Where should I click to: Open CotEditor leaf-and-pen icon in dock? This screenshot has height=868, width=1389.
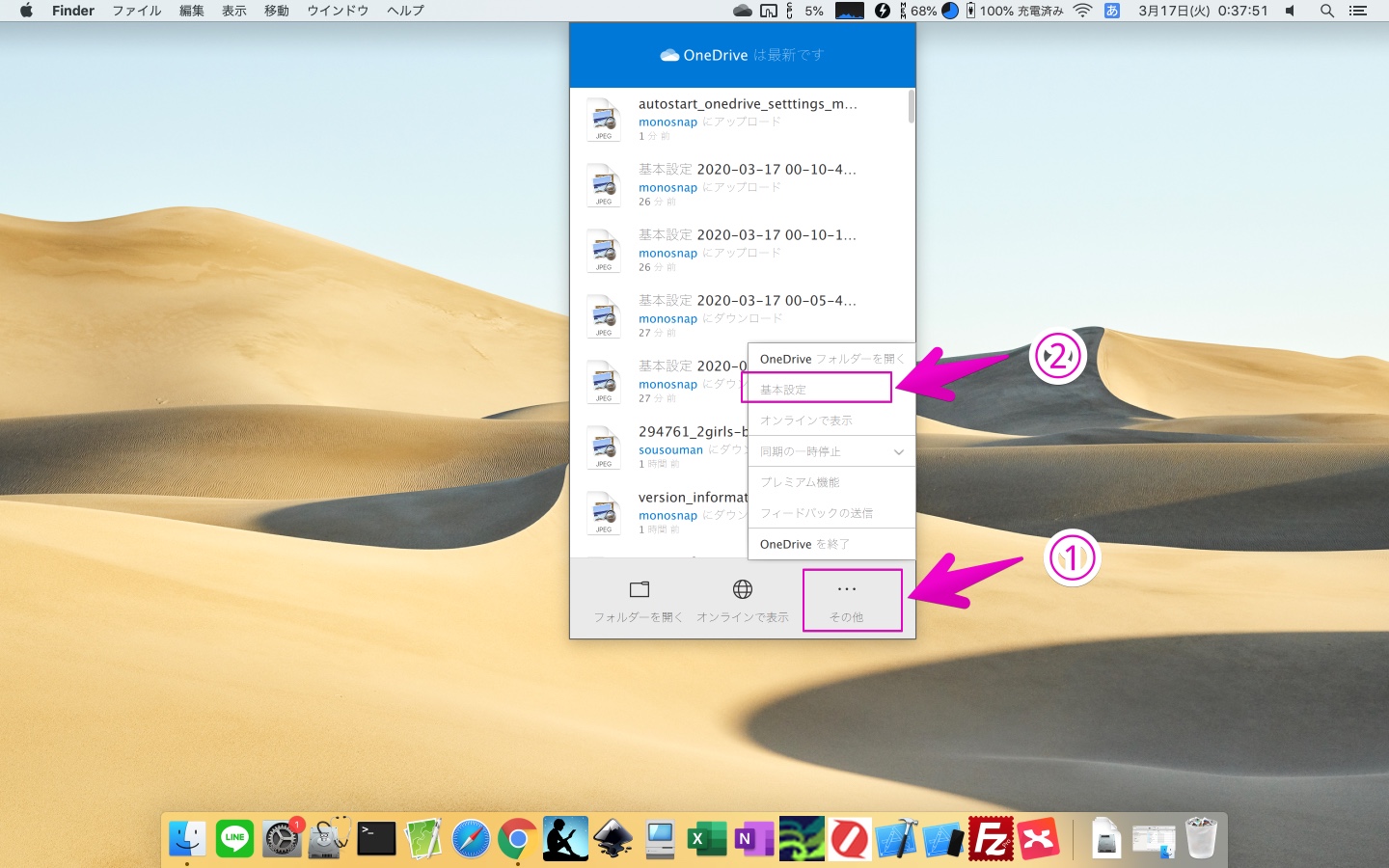point(423,838)
